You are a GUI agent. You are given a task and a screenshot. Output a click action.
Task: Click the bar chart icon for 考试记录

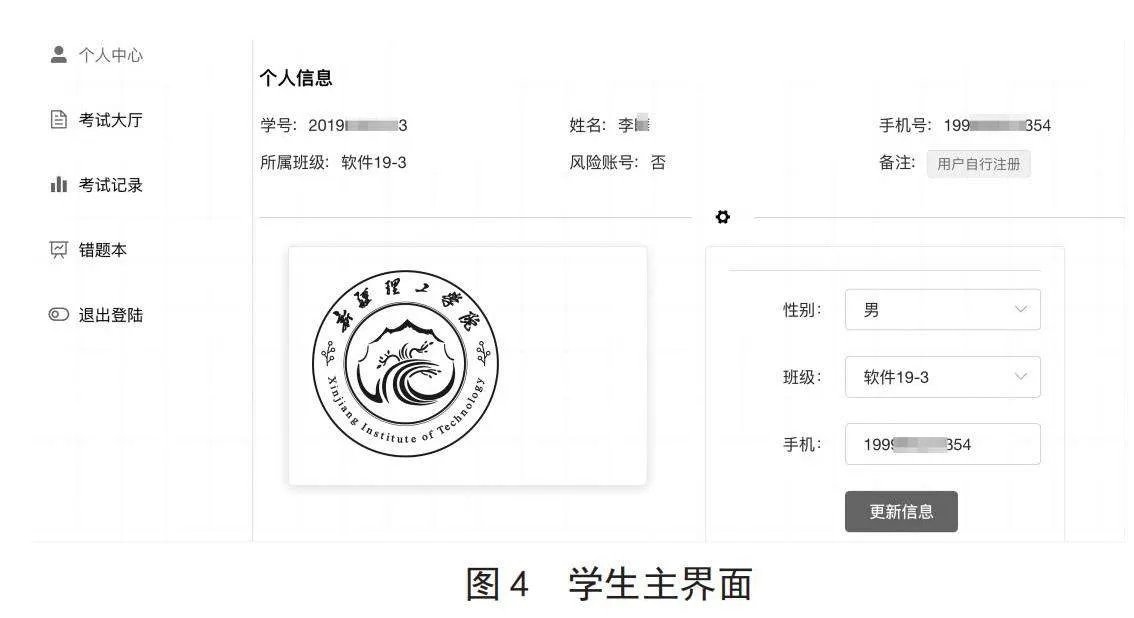(59, 184)
